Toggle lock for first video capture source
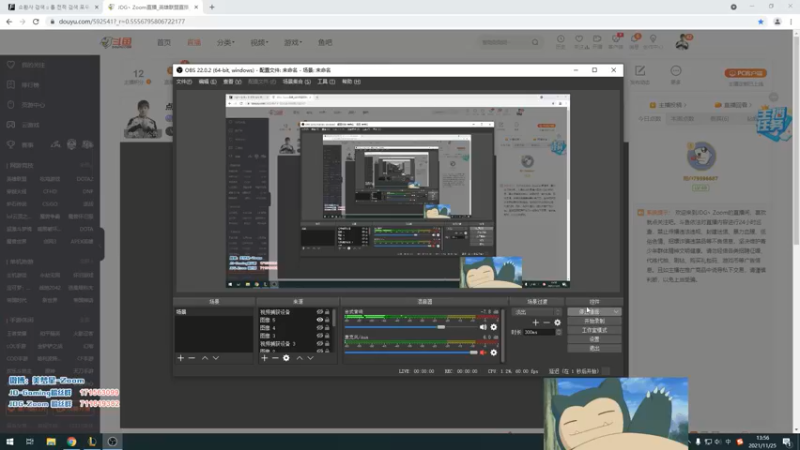Screen dimensions: 800x450 coord(327,312)
